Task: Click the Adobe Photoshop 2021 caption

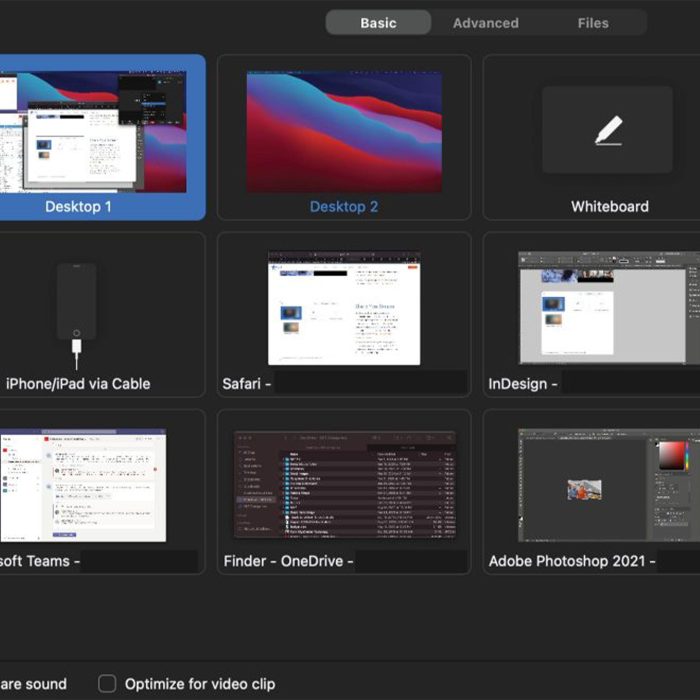Action: pos(571,561)
